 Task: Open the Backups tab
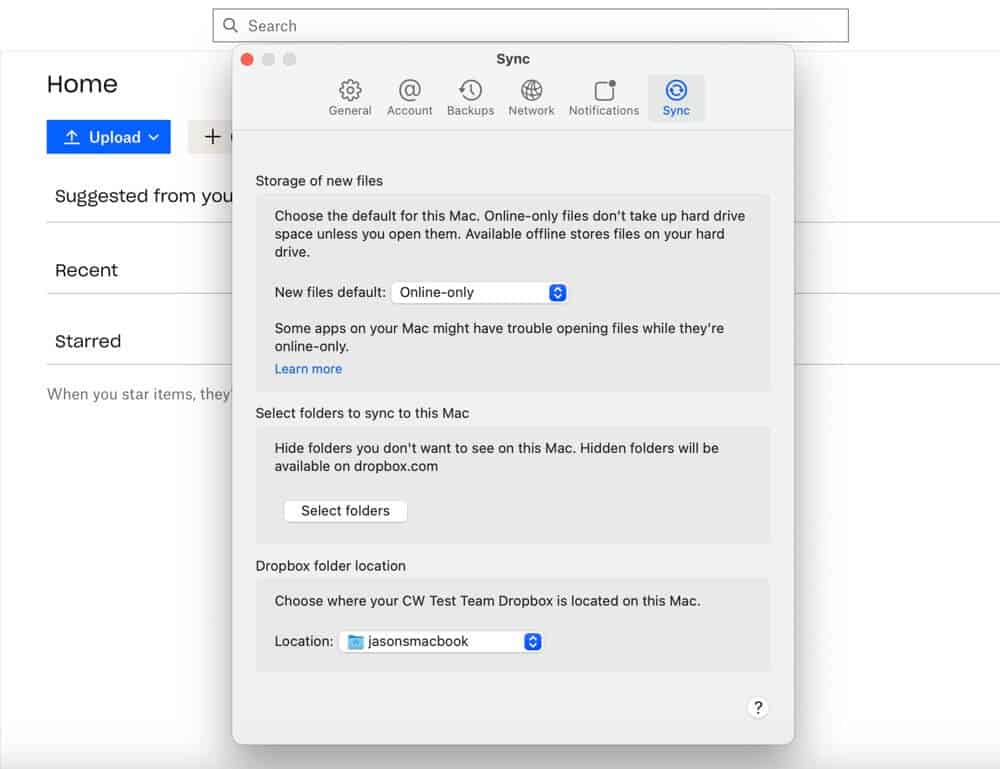click(471, 98)
